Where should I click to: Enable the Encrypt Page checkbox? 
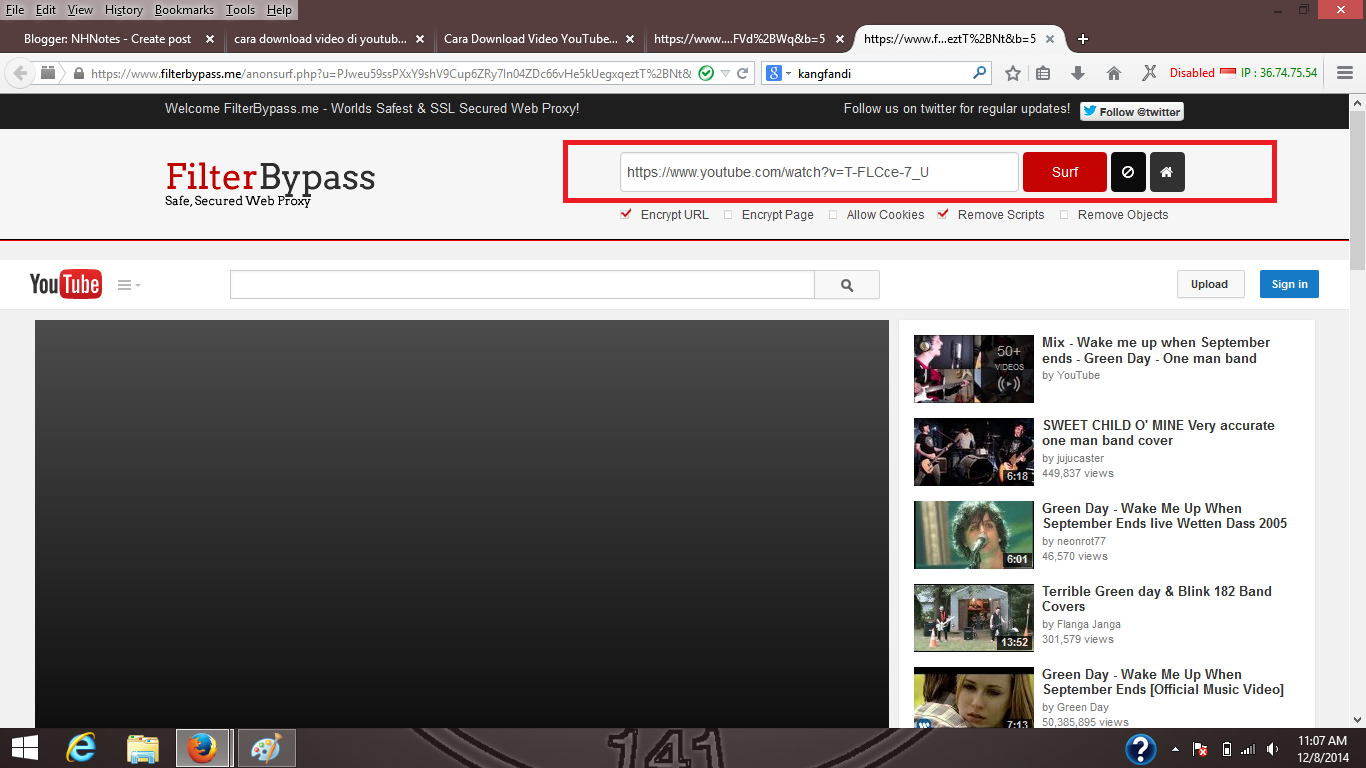pos(728,215)
